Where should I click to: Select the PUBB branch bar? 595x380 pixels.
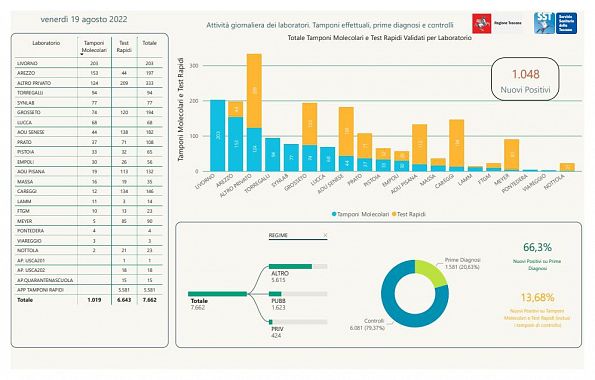click(x=298, y=294)
